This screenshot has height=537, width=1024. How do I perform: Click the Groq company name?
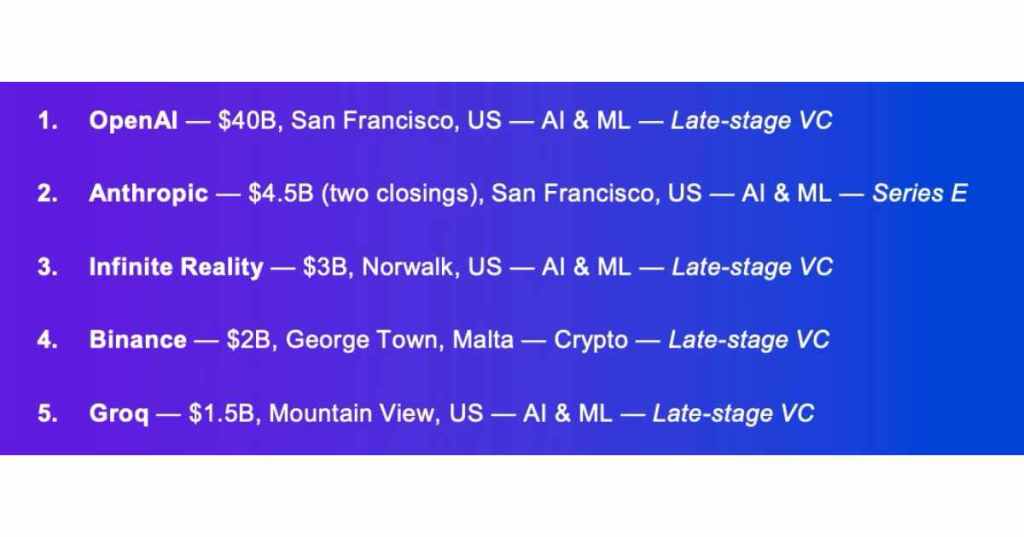coord(118,413)
